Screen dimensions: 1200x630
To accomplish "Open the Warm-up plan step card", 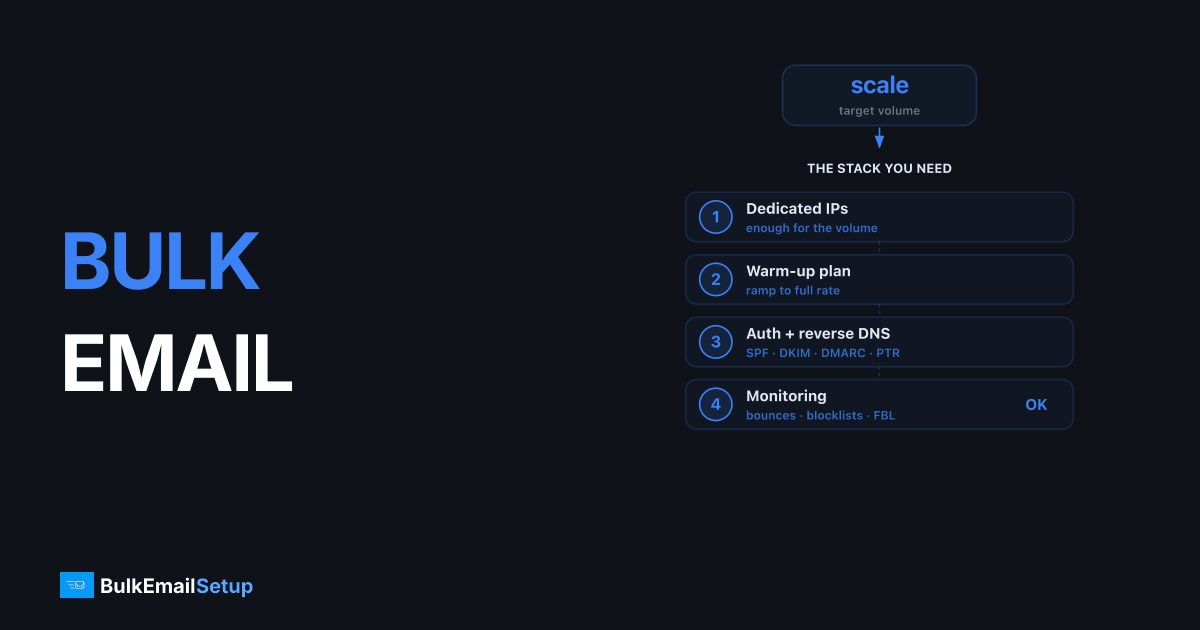I will coord(879,280).
